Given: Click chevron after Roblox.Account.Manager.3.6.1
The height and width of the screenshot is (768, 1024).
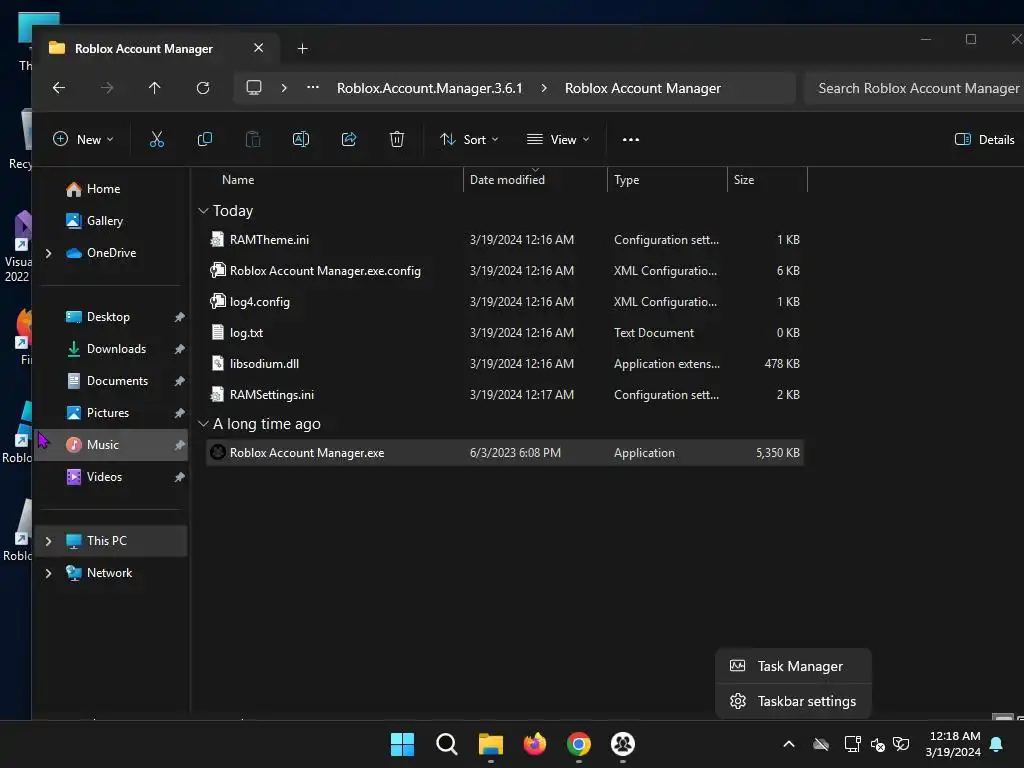Looking at the screenshot, I should click(x=544, y=88).
